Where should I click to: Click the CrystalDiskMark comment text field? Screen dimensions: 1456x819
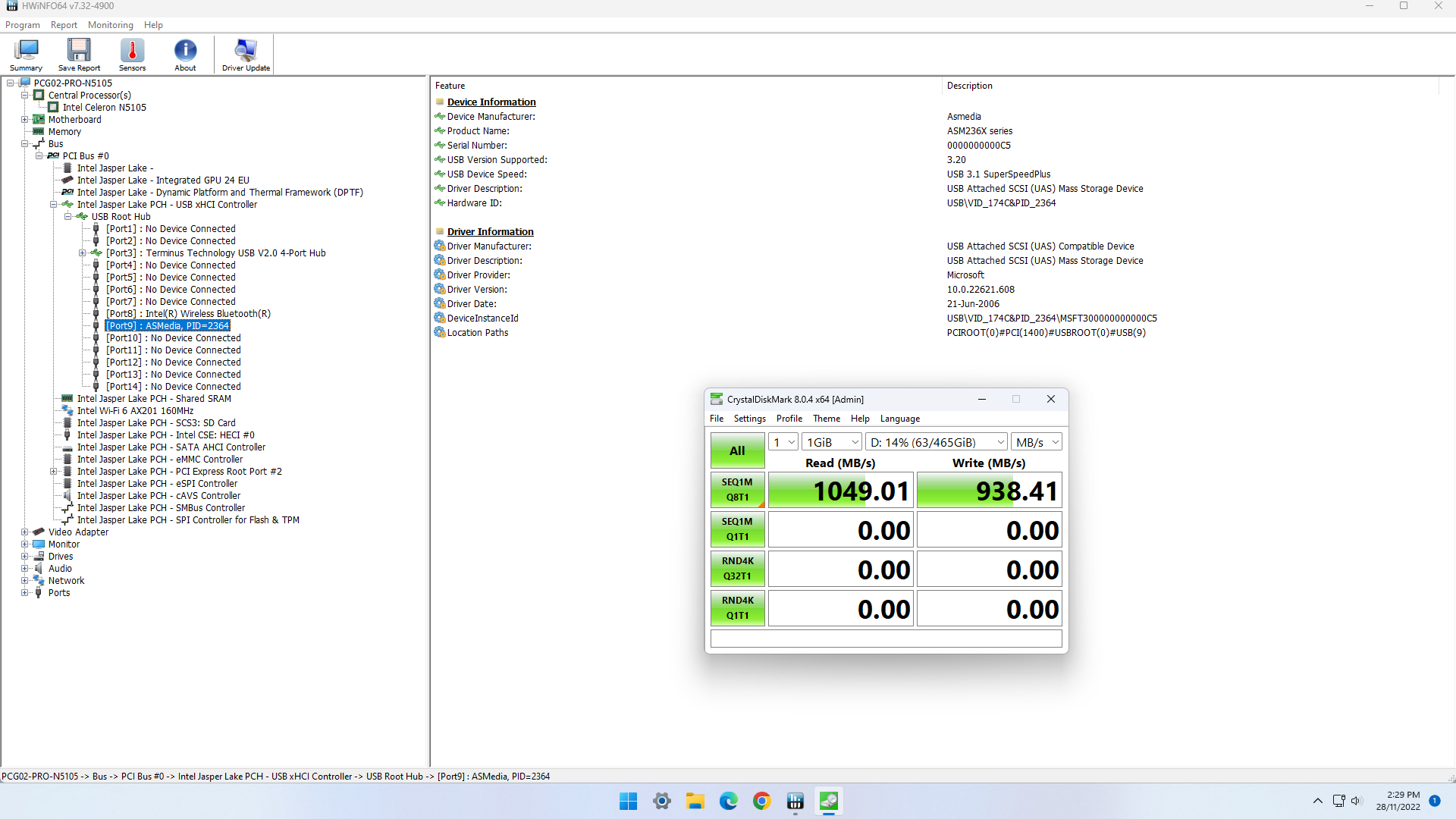click(886, 639)
